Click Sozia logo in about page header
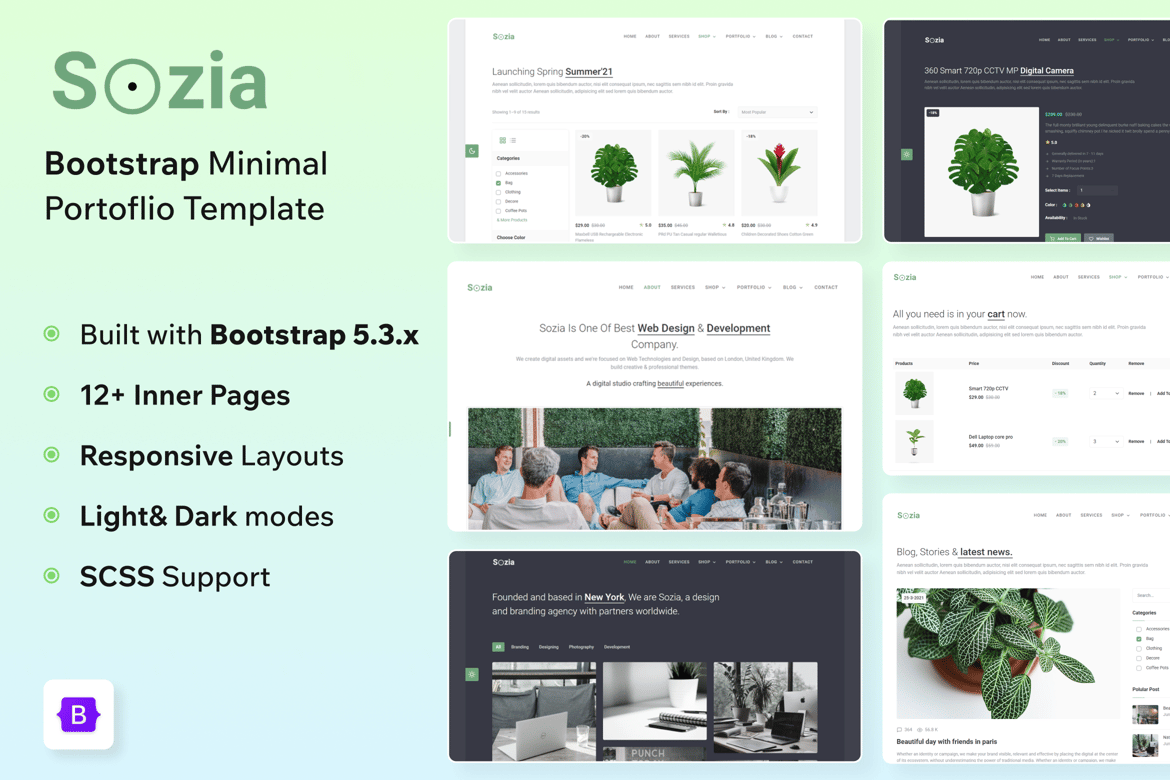The height and width of the screenshot is (780, 1170). pyautogui.click(x=480, y=287)
